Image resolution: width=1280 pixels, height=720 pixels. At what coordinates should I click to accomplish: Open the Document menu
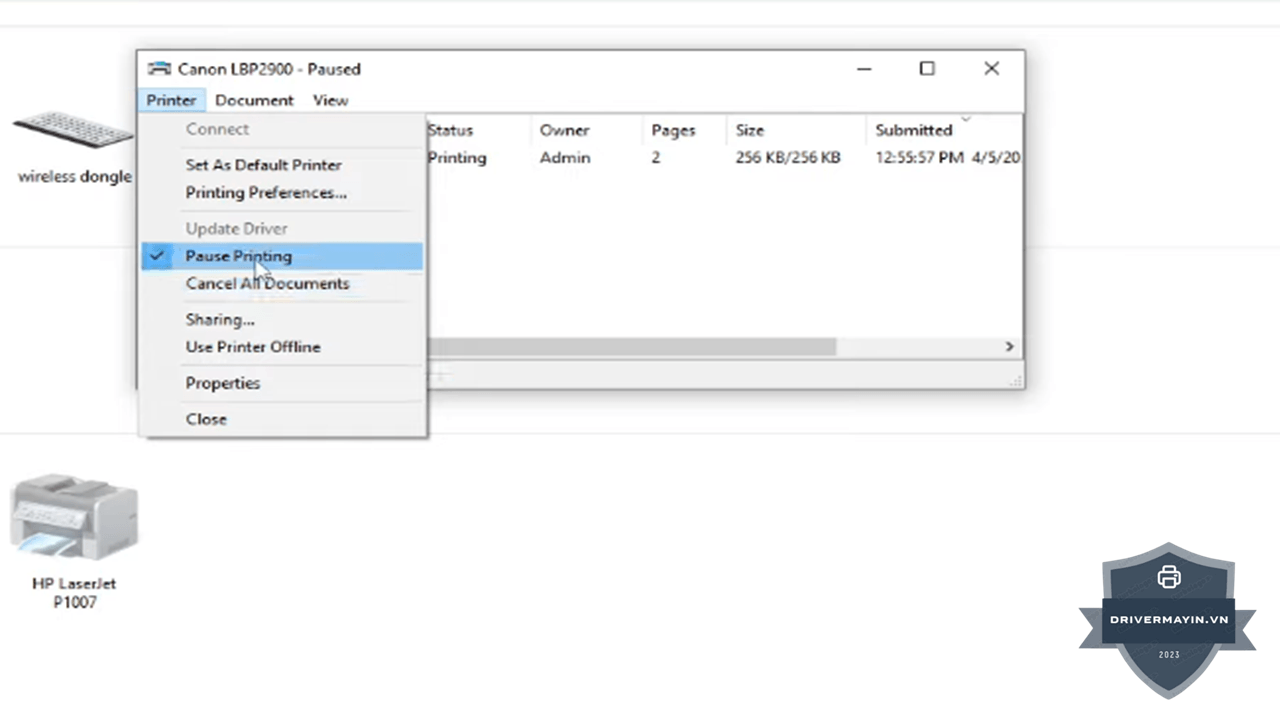pyautogui.click(x=254, y=100)
